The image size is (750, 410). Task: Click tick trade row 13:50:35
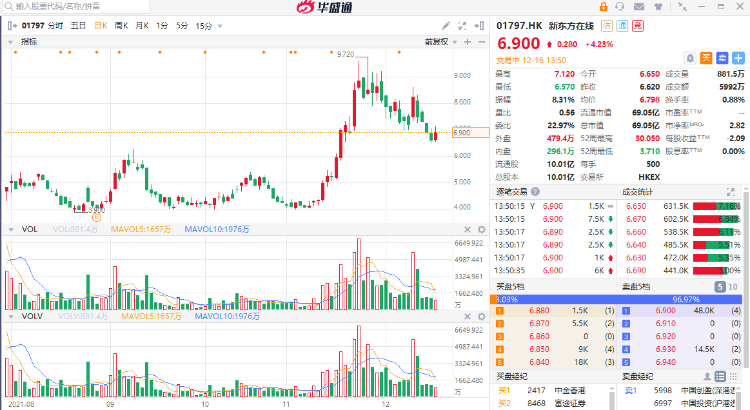click(554, 271)
